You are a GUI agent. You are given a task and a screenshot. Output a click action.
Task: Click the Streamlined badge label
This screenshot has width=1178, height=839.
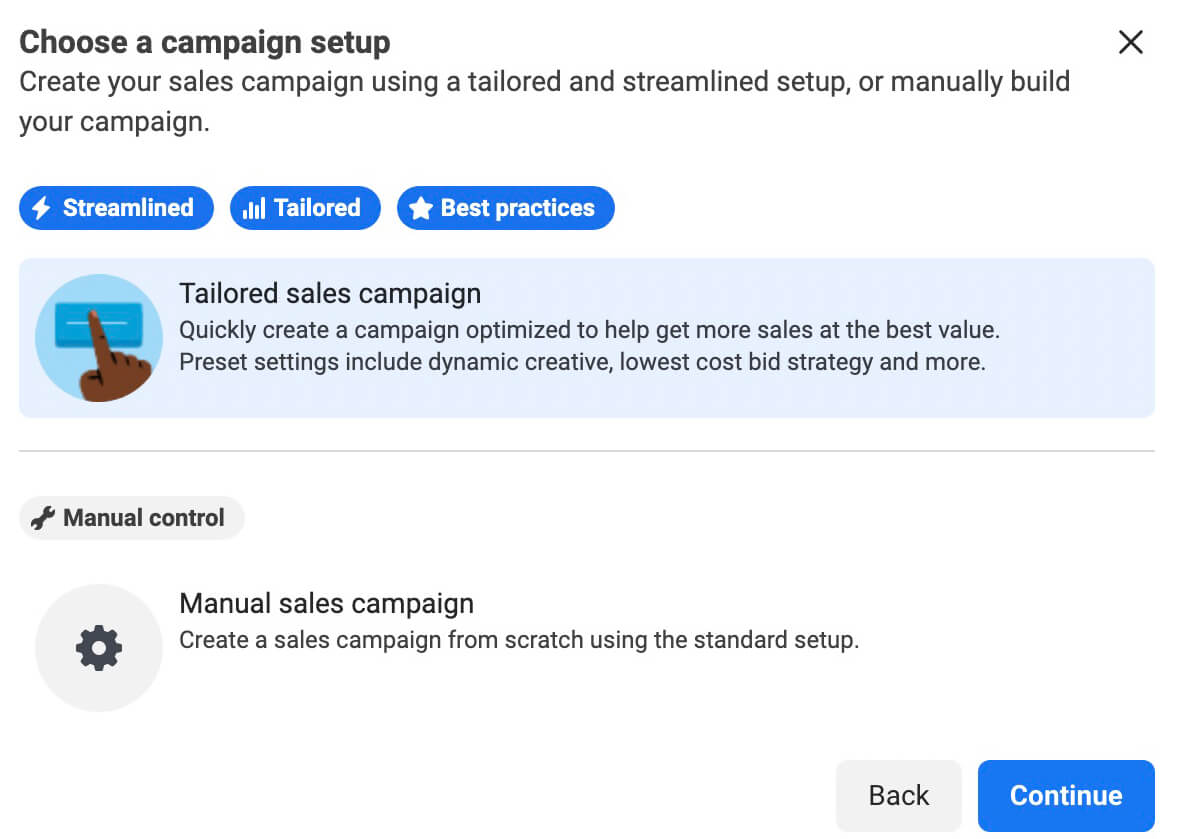coord(128,208)
